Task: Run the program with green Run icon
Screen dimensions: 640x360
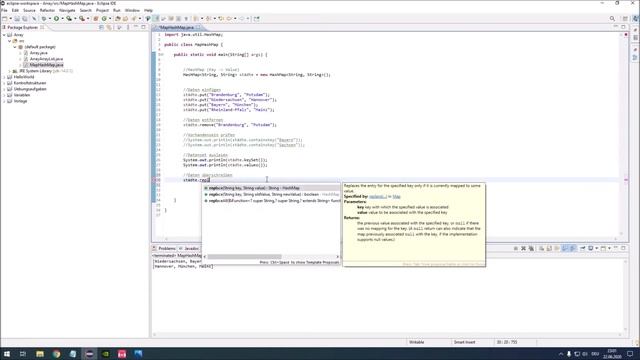Action: click(x=56, y=18)
